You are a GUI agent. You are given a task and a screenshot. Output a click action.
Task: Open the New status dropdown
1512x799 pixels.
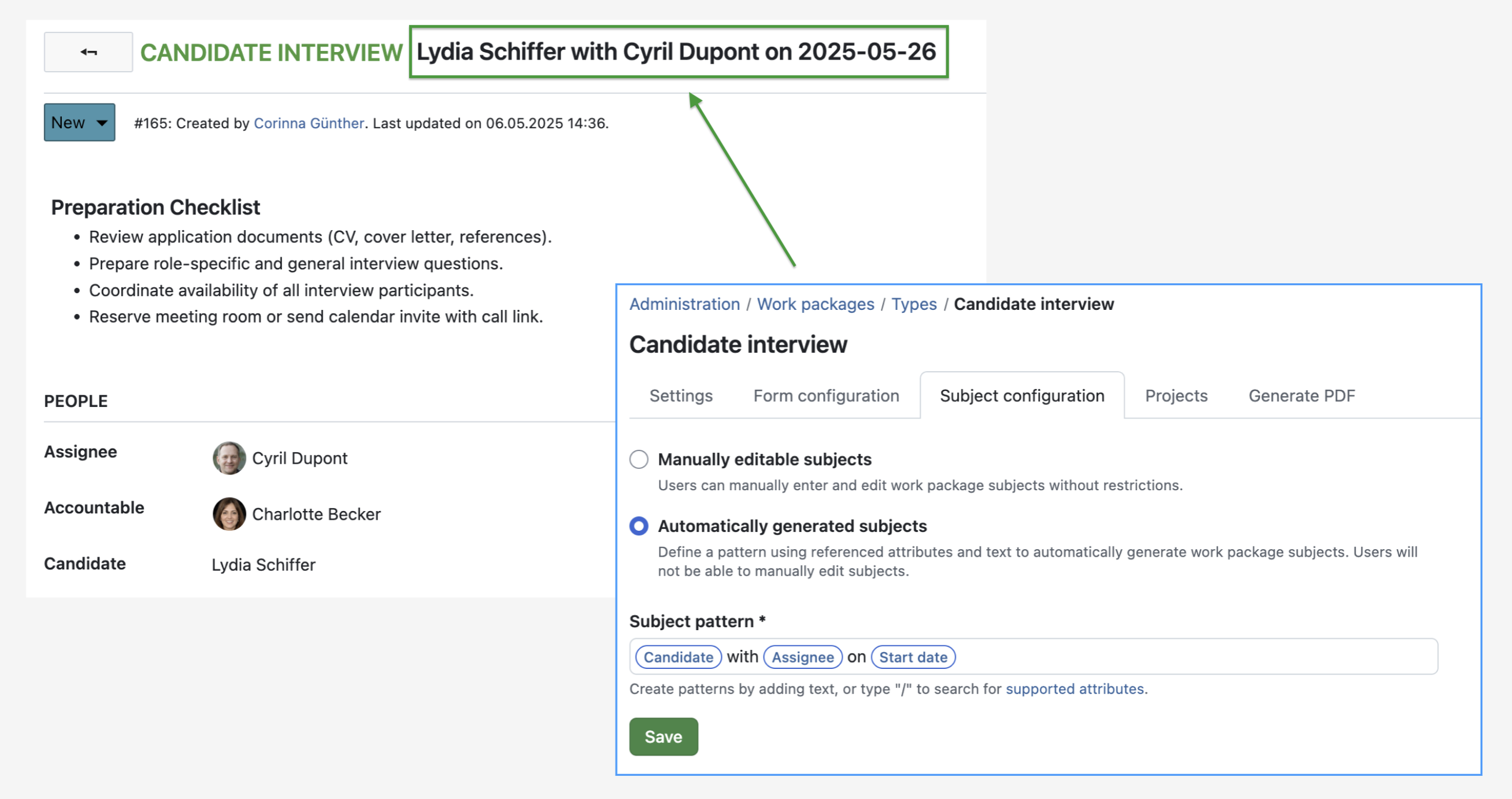(x=79, y=122)
